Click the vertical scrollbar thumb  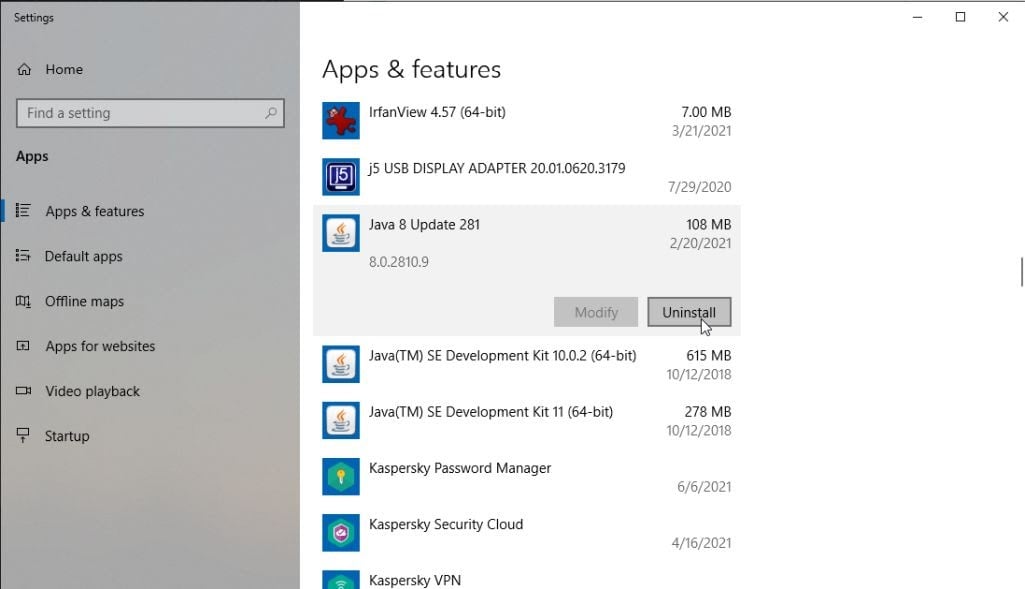coord(1021,271)
